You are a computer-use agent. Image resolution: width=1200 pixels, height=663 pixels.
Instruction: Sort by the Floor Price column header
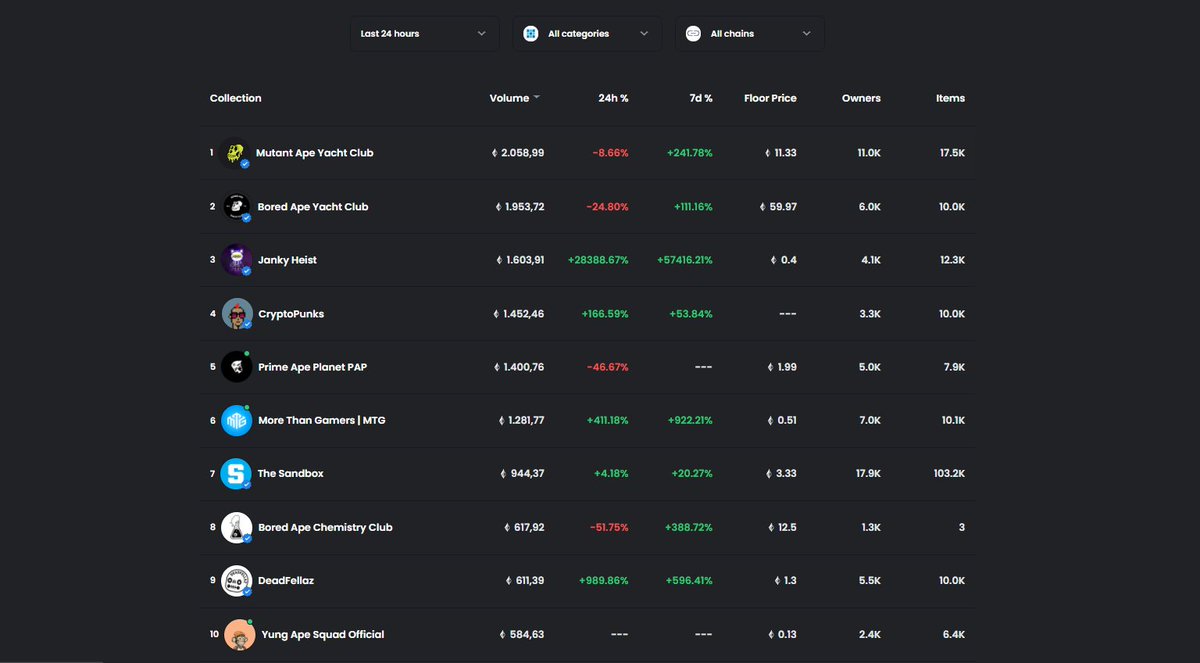point(770,98)
